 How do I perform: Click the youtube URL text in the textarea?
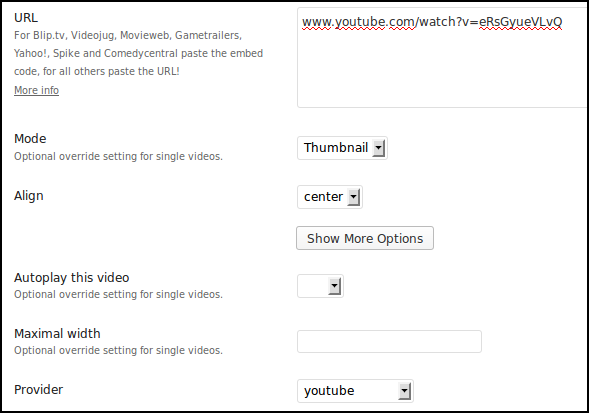coord(432,22)
